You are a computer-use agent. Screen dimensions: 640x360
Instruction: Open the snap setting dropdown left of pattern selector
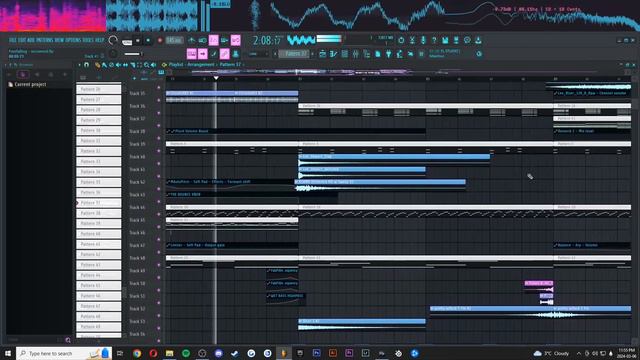[257, 54]
